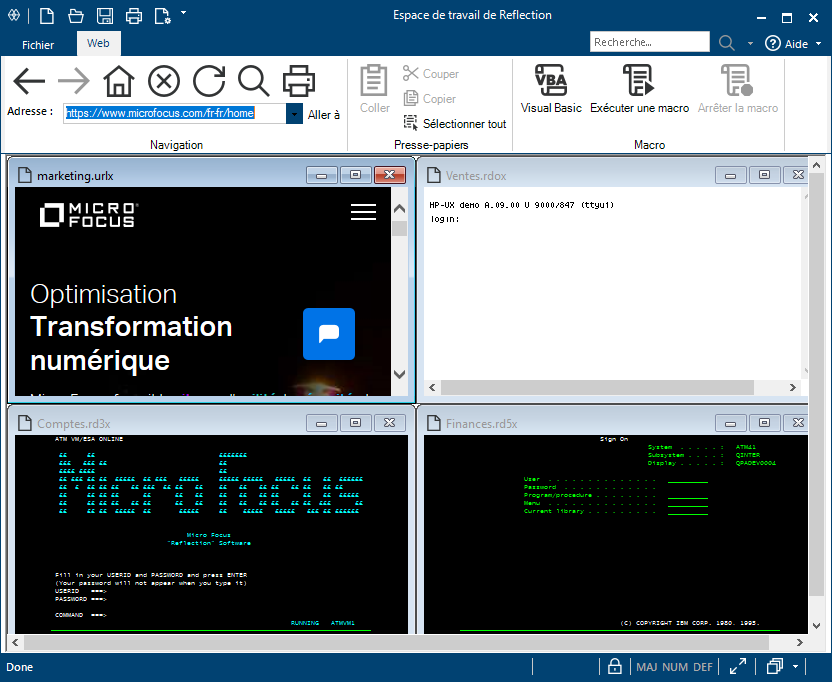Open the Fichier menu
This screenshot has height=682, width=832.
(38, 45)
